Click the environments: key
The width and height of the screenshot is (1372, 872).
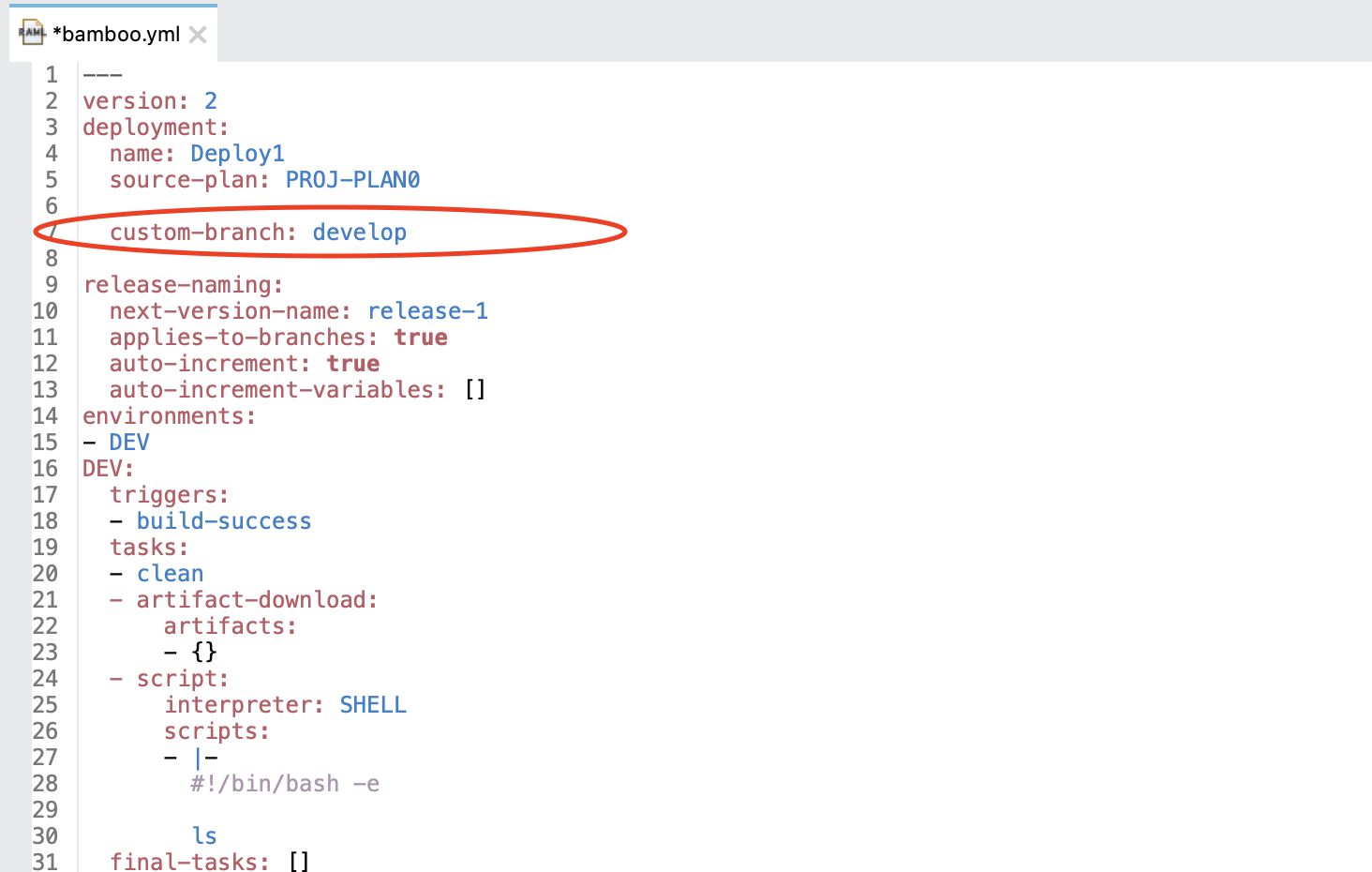point(170,416)
